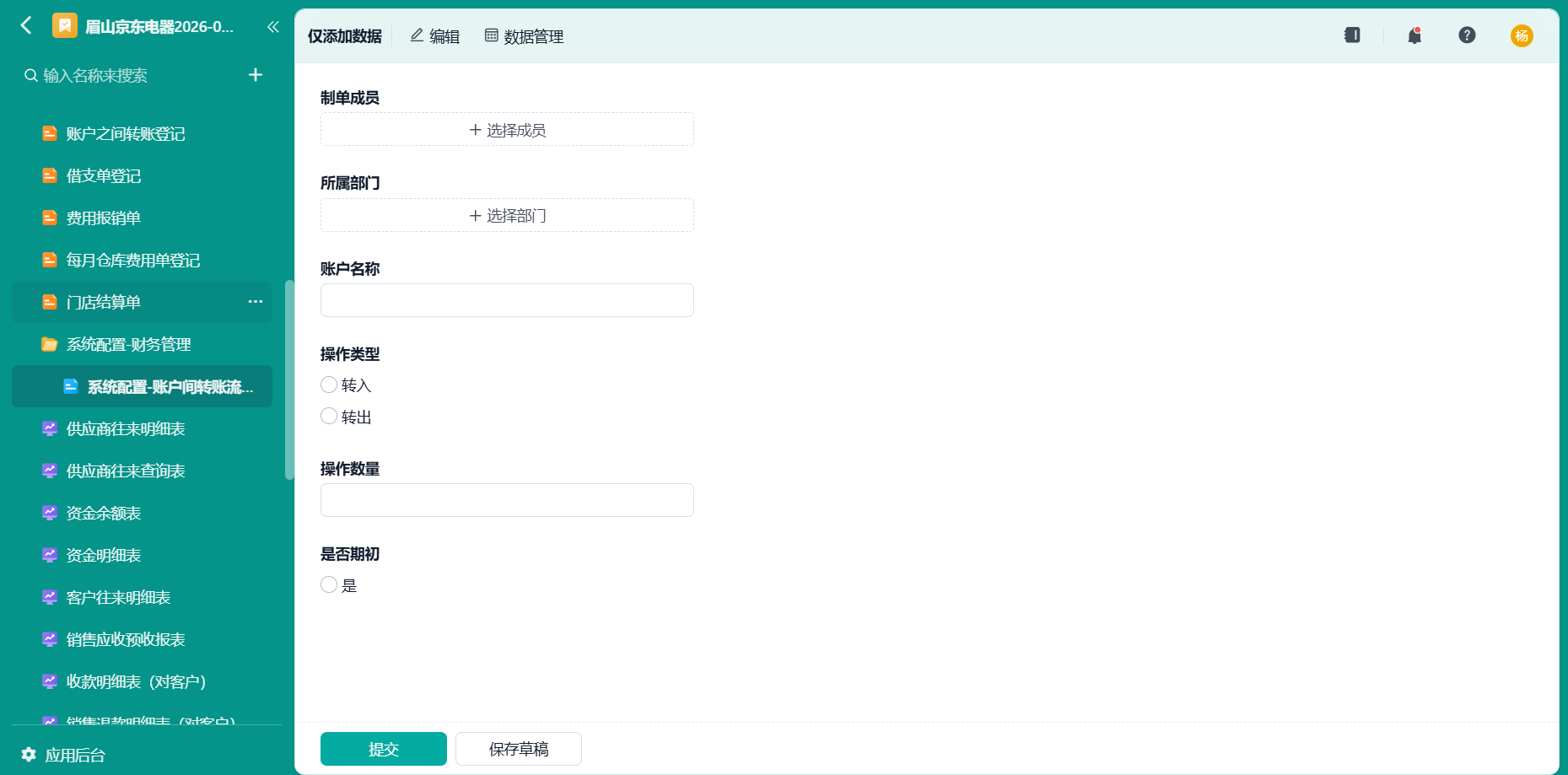The width and height of the screenshot is (1568, 775).
Task: Click report icon beside 销售应收预收报表
Action: tap(50, 639)
